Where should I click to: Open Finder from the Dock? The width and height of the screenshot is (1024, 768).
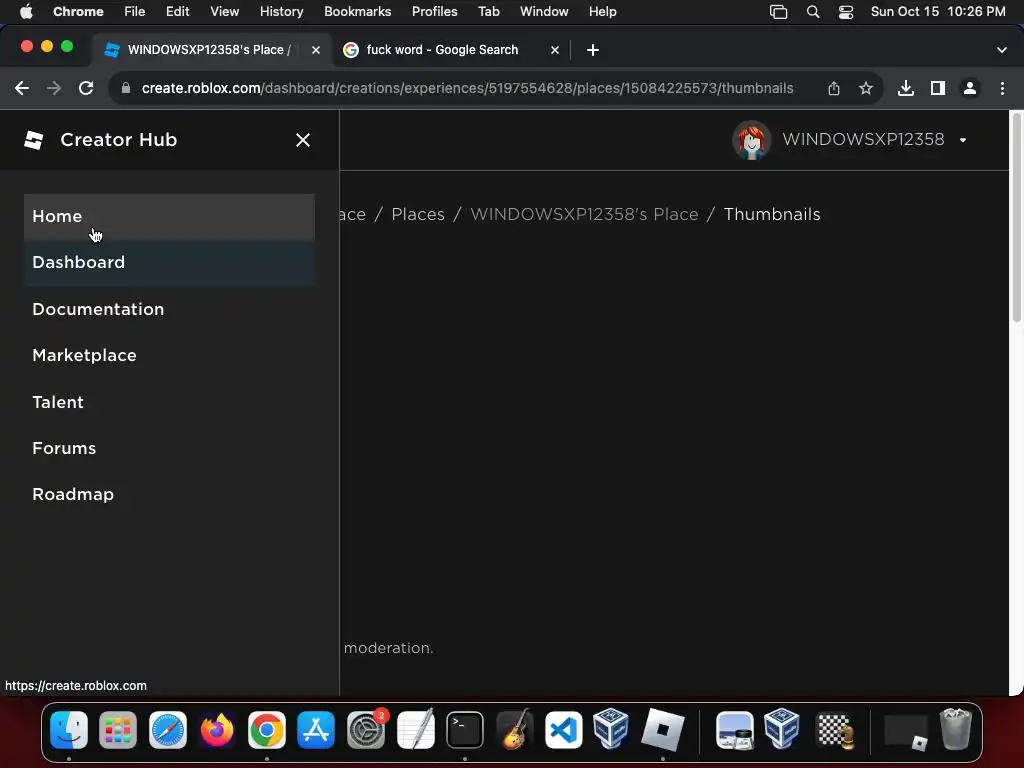pos(69,729)
